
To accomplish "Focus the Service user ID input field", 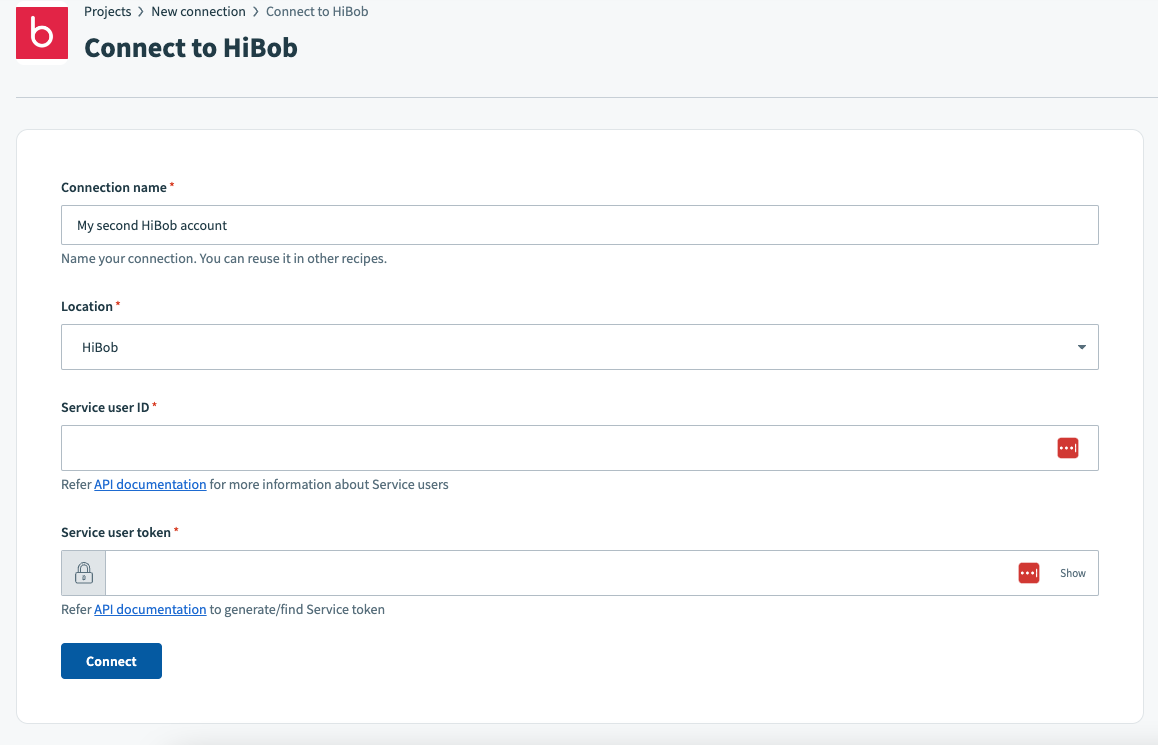I will point(580,448).
